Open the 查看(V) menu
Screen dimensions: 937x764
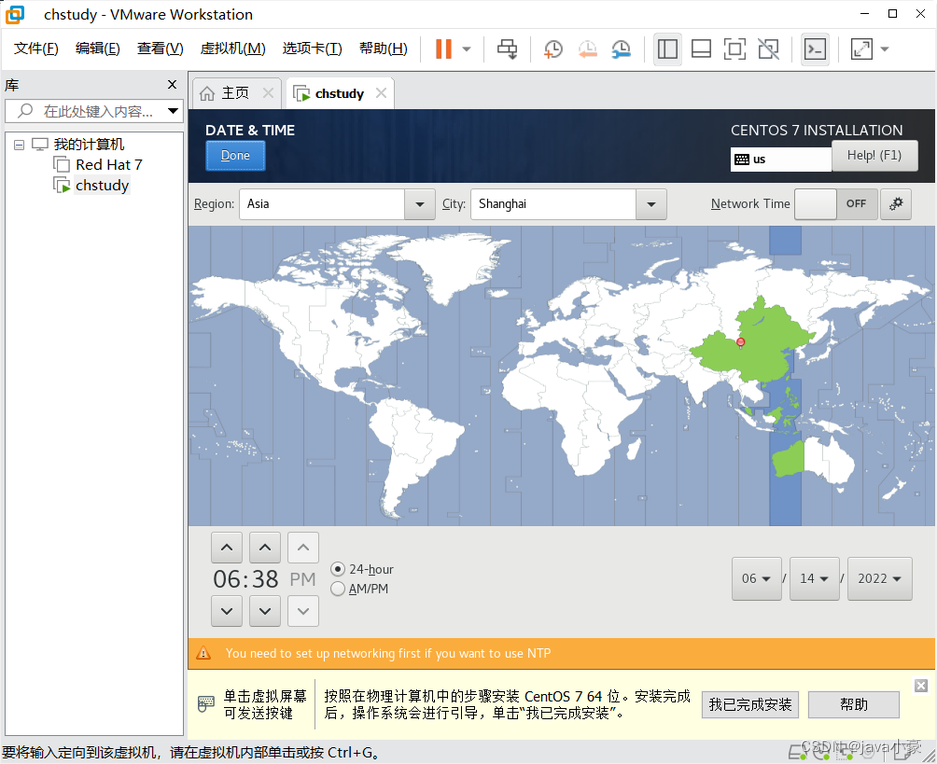[160, 48]
